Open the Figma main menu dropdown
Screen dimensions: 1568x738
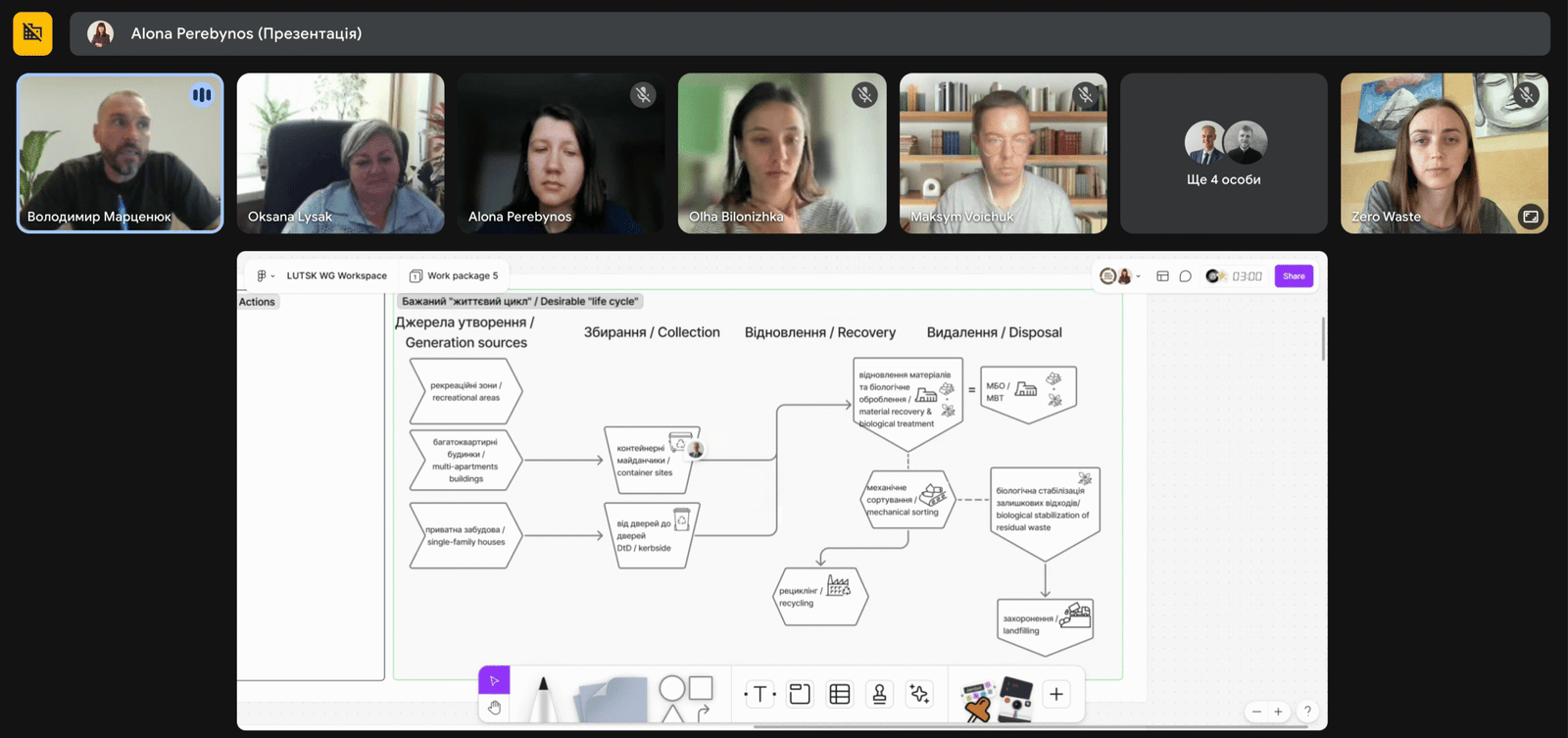[x=265, y=276]
